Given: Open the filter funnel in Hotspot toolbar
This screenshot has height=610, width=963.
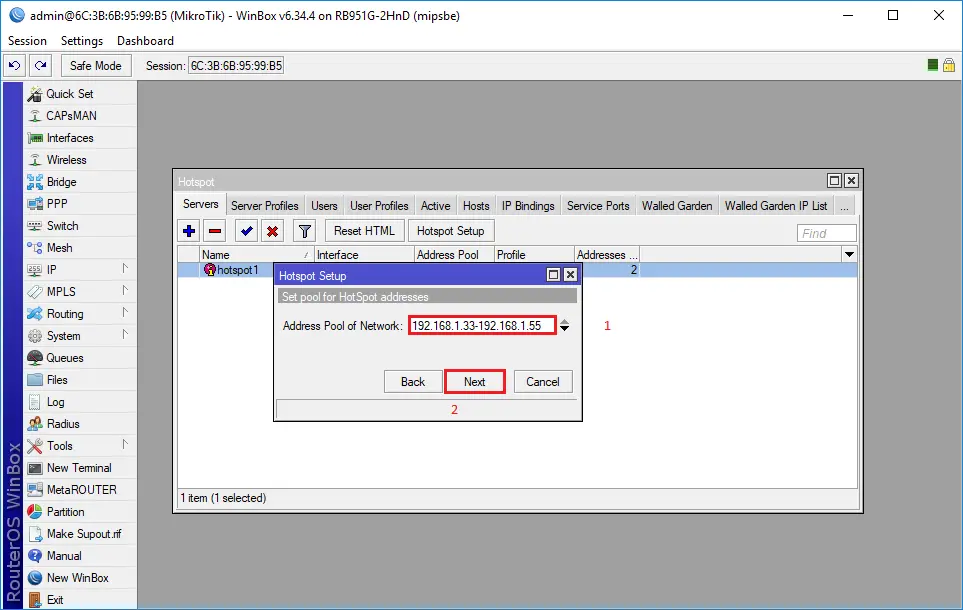Looking at the screenshot, I should 305,232.
